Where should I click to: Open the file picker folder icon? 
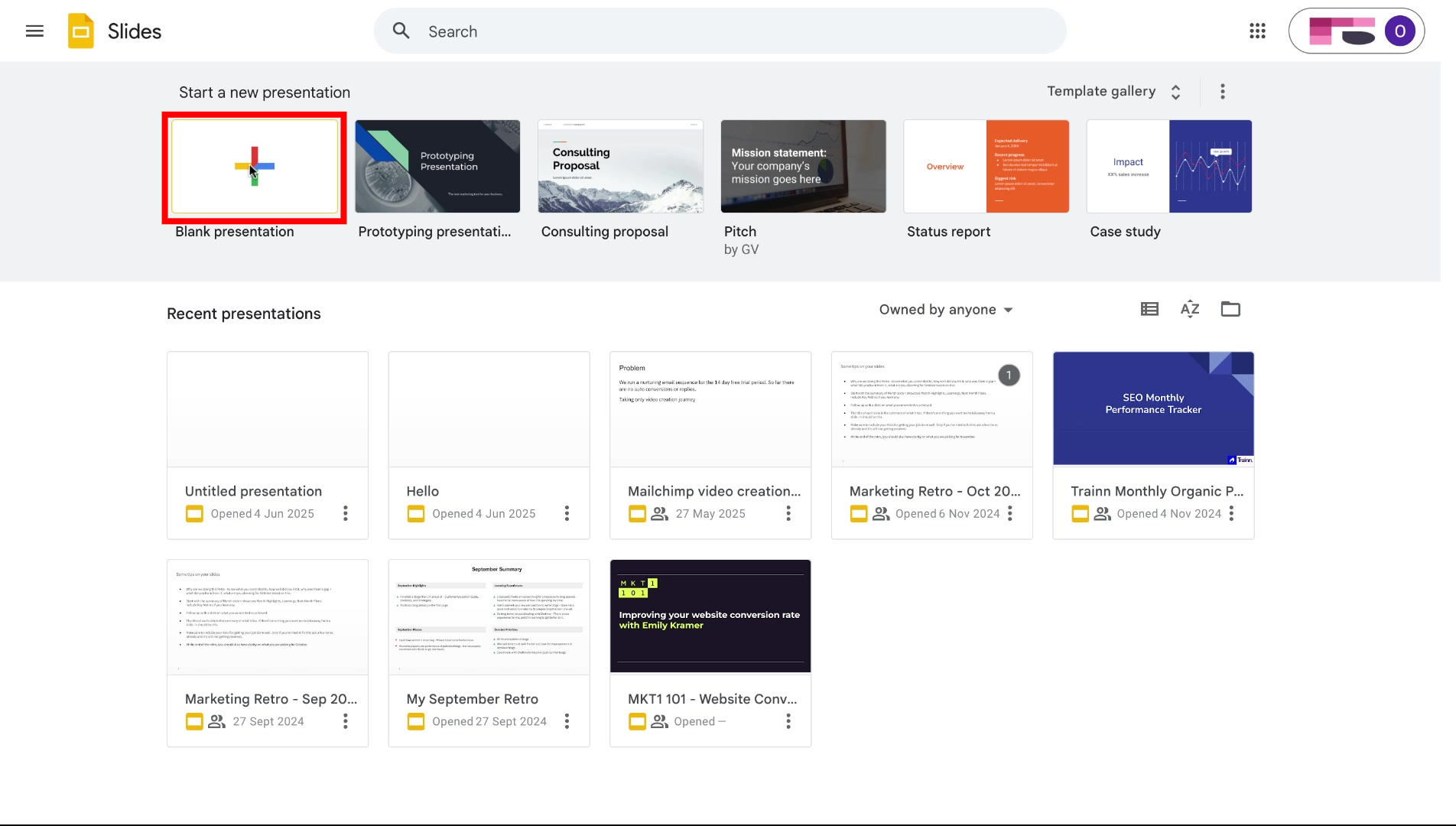1230,309
